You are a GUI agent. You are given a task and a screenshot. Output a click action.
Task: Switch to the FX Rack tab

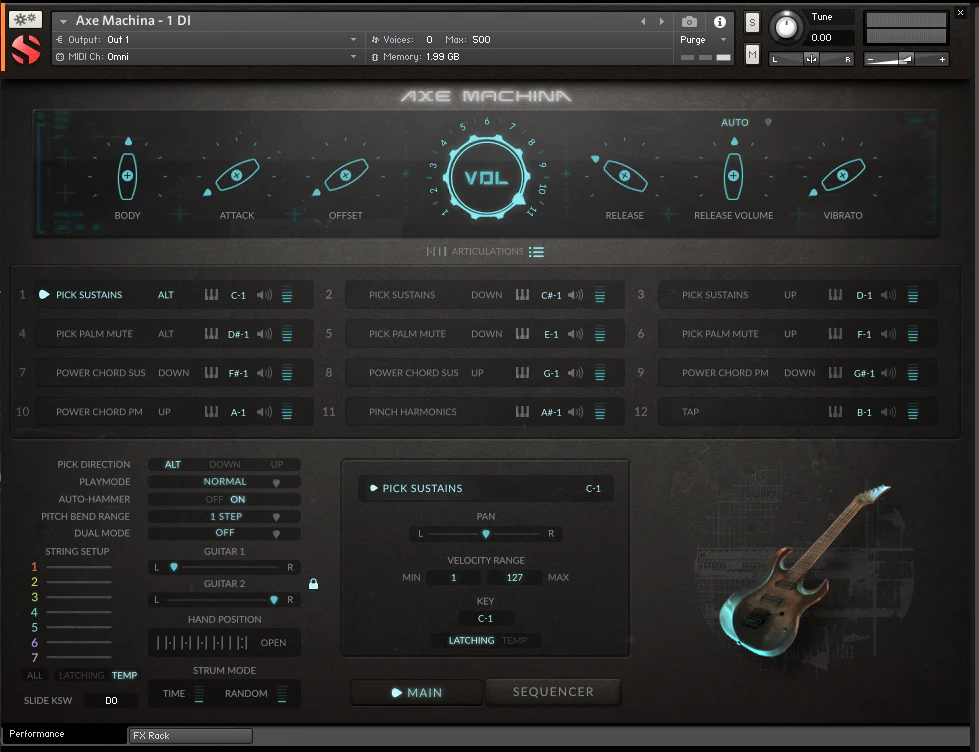(190, 734)
